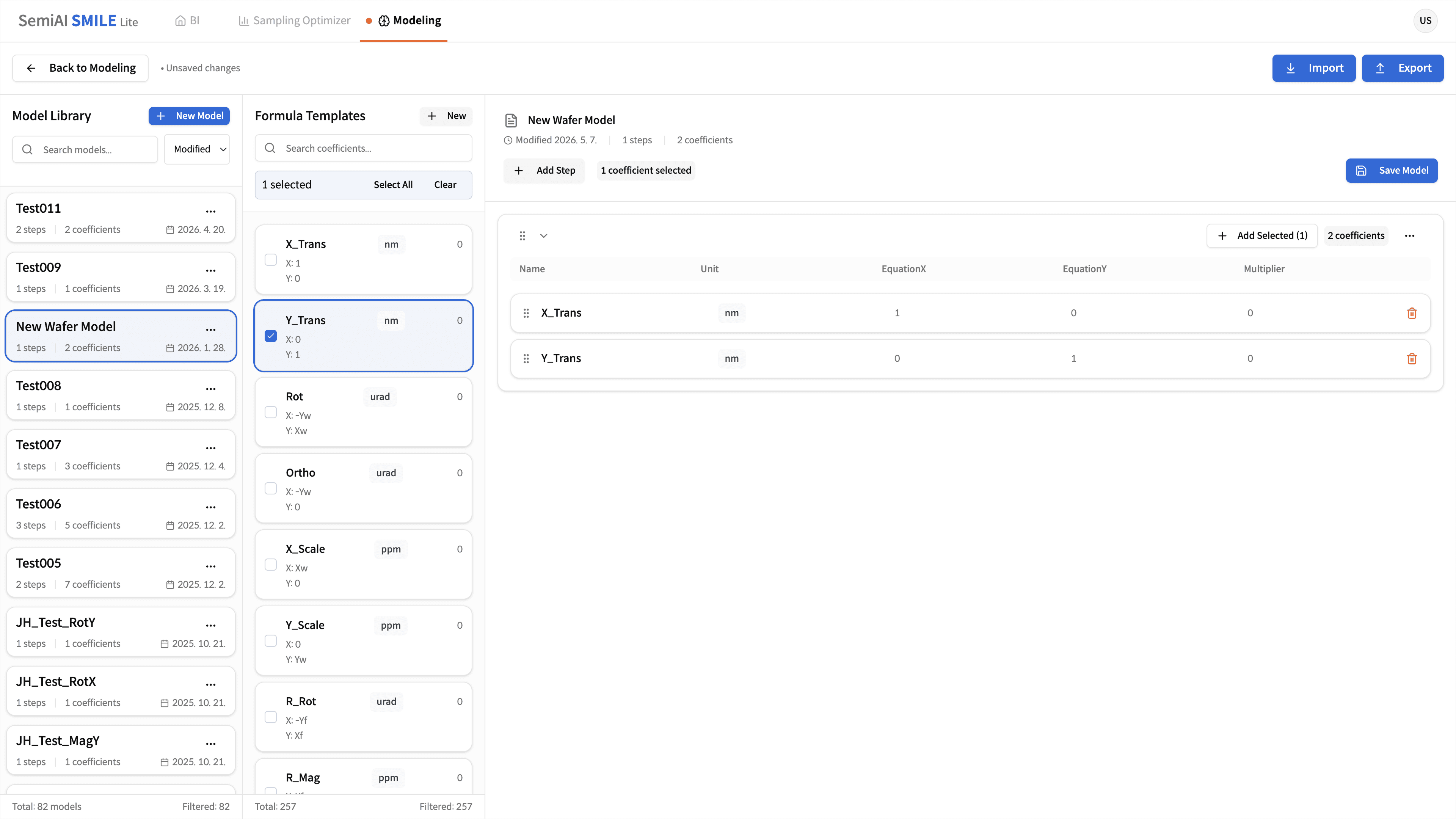This screenshot has height=819, width=1456.
Task: Delete the X_Trans coefficient row
Action: [1411, 313]
